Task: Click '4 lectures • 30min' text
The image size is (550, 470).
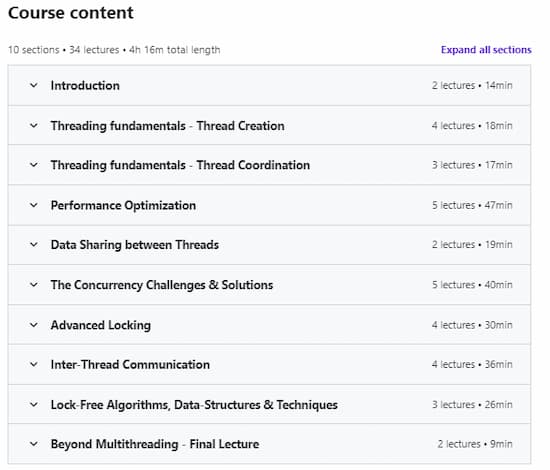Action: 472,325
